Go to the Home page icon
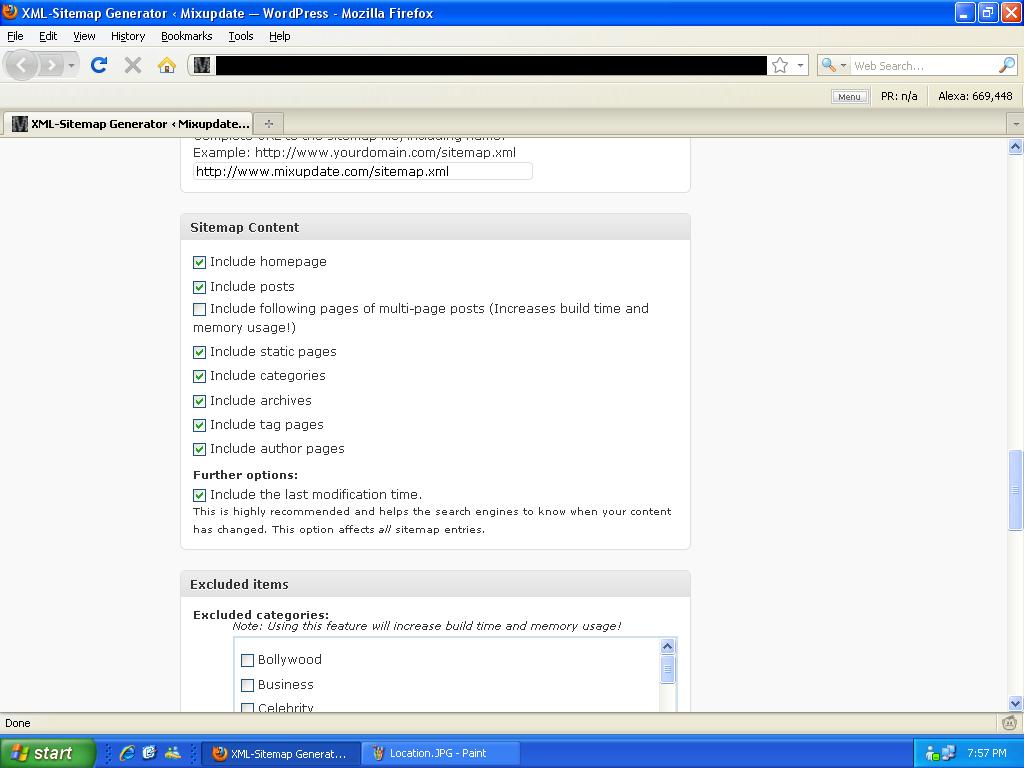Image resolution: width=1024 pixels, height=768 pixels. [x=167, y=65]
